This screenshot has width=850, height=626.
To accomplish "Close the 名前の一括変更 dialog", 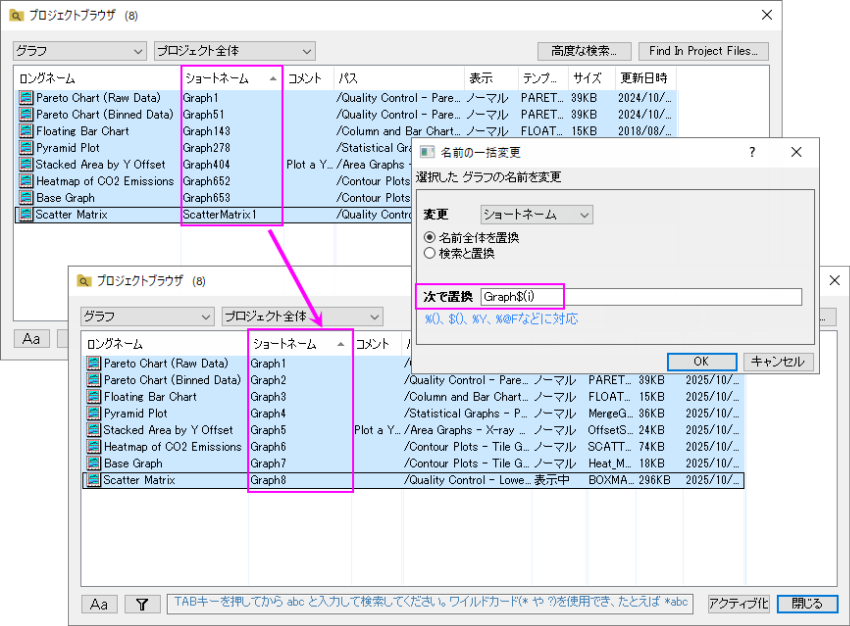I will pos(796,152).
